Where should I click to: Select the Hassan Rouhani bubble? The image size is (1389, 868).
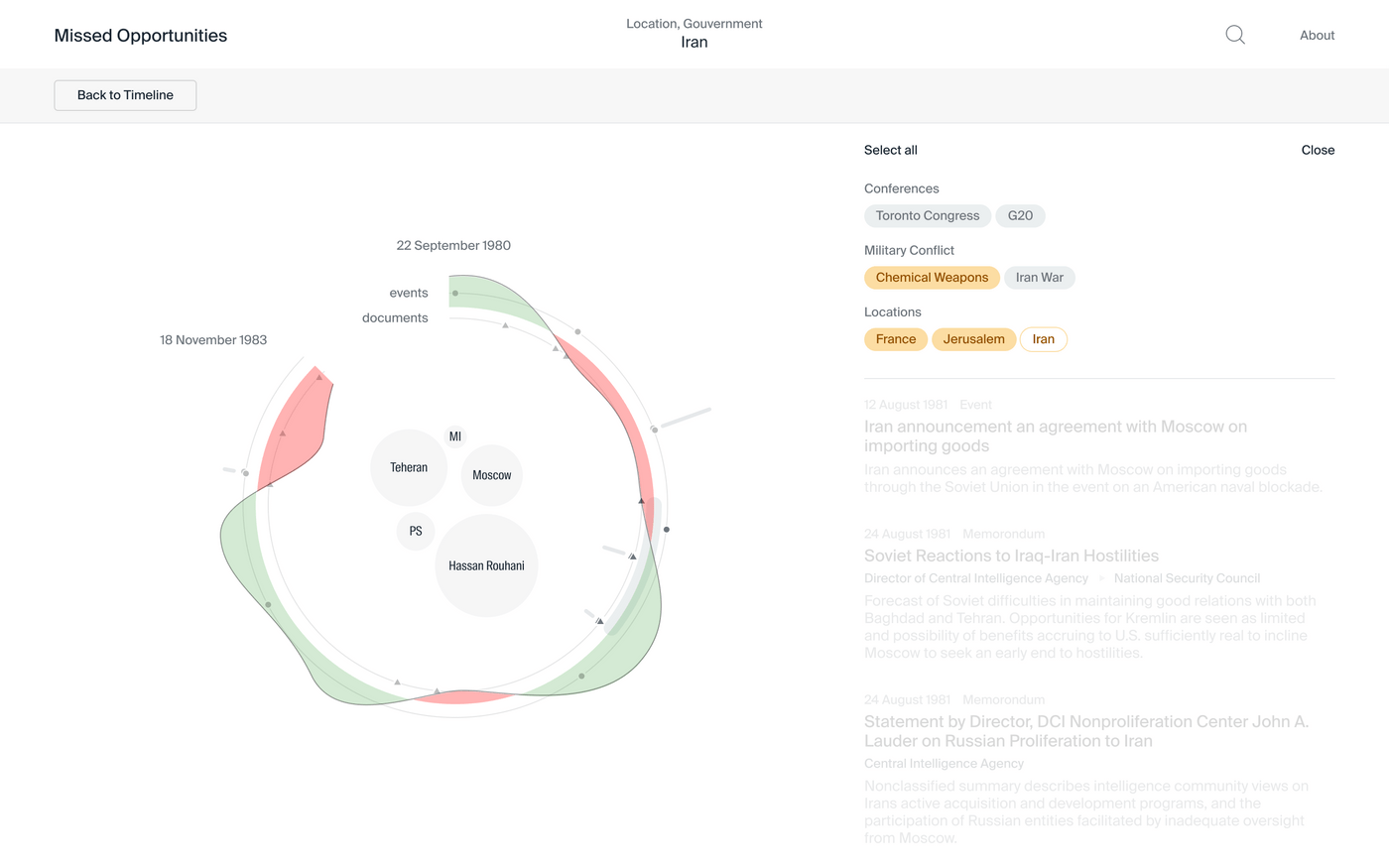486,565
